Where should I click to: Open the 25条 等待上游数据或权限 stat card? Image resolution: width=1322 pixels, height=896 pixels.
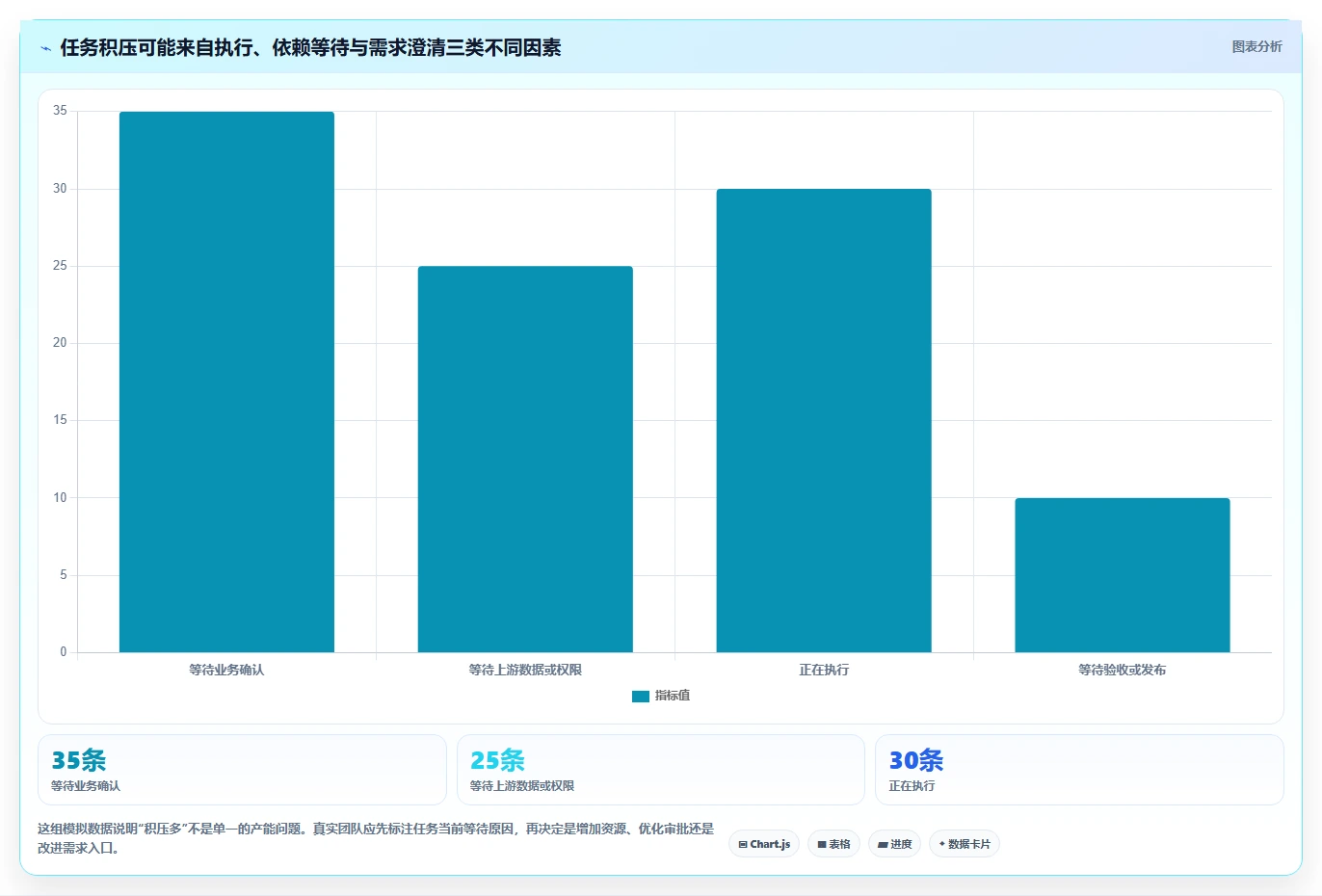660,770
